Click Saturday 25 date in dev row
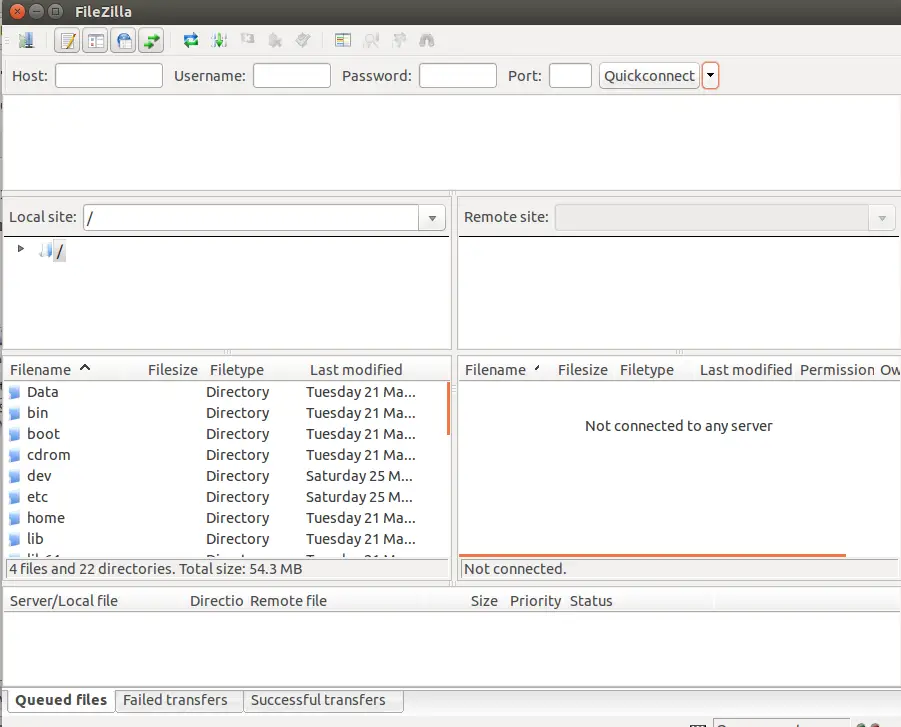This screenshot has width=901, height=727. (359, 476)
